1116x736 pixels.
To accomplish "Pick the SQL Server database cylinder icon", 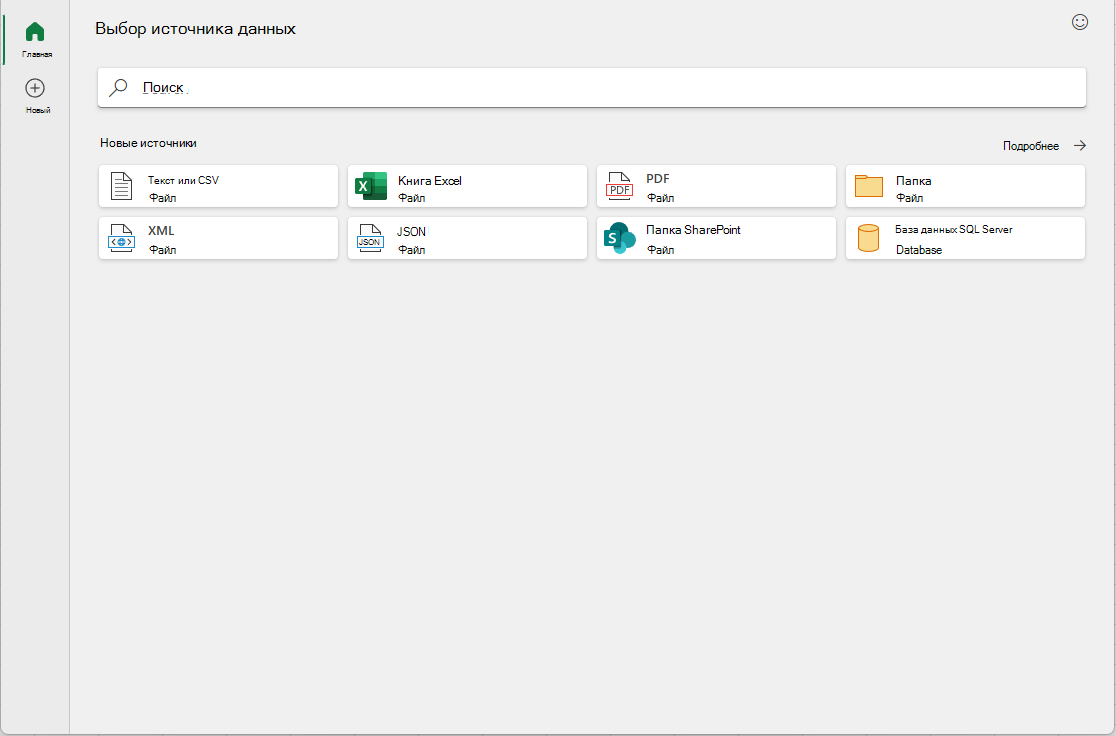I will pyautogui.click(x=868, y=238).
